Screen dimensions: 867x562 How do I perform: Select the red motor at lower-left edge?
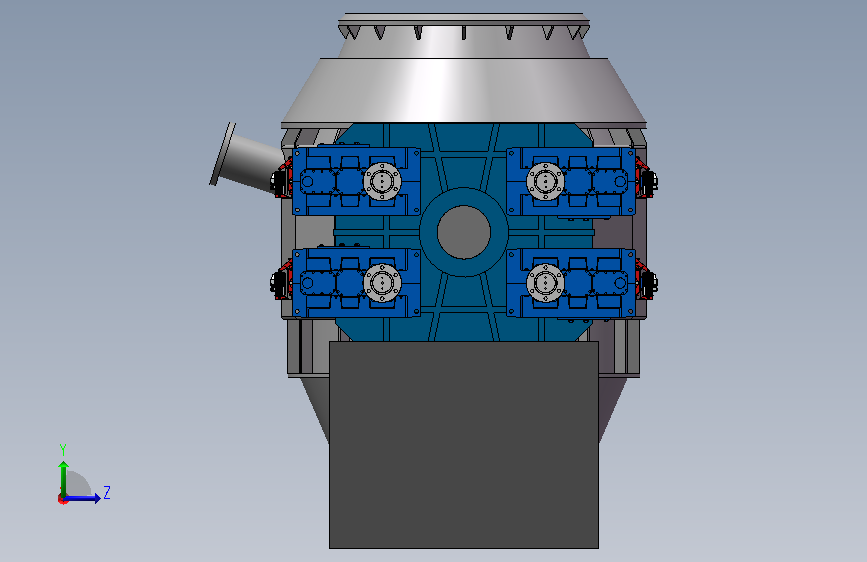coord(282,281)
